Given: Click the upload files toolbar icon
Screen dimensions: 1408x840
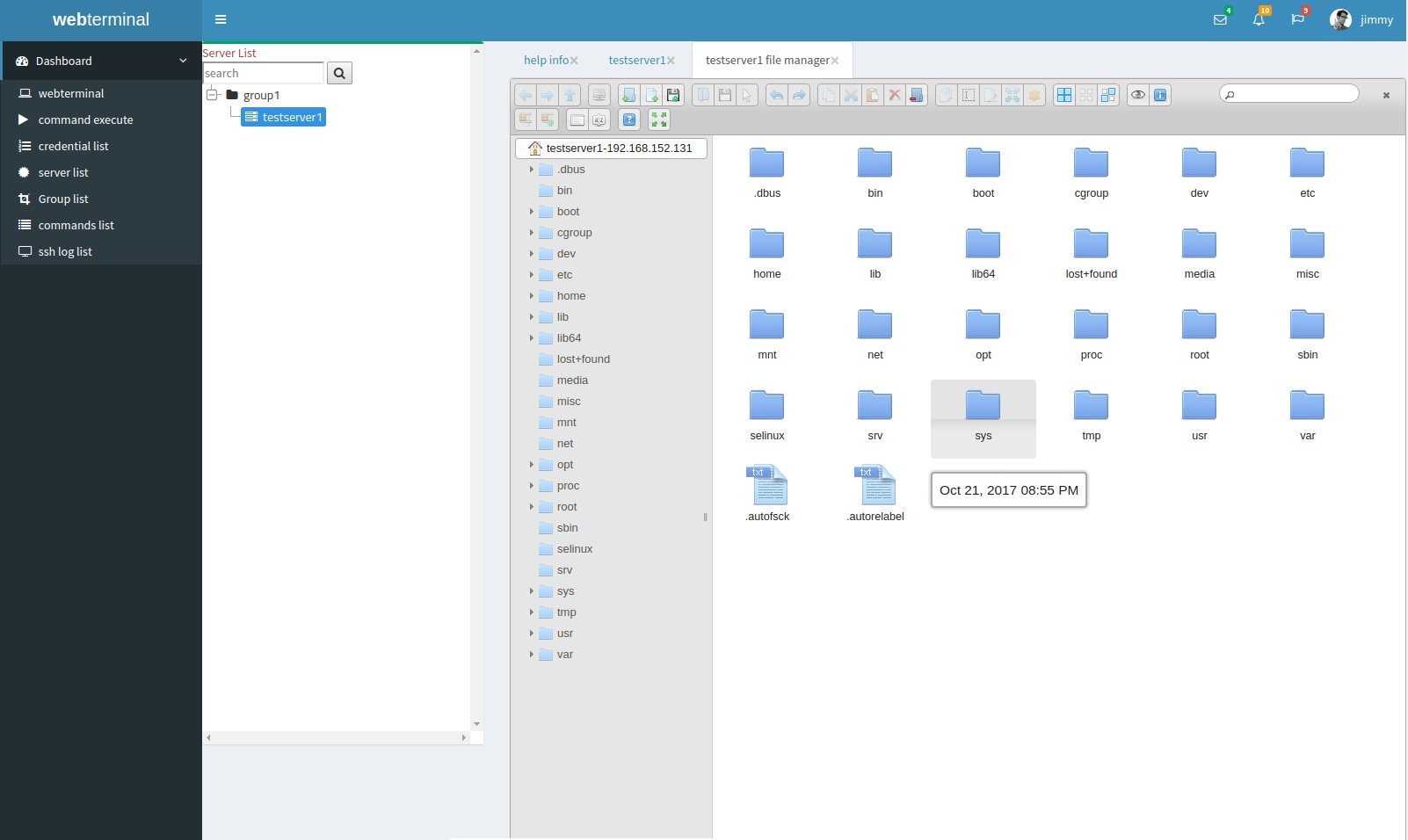Looking at the screenshot, I should [673, 95].
